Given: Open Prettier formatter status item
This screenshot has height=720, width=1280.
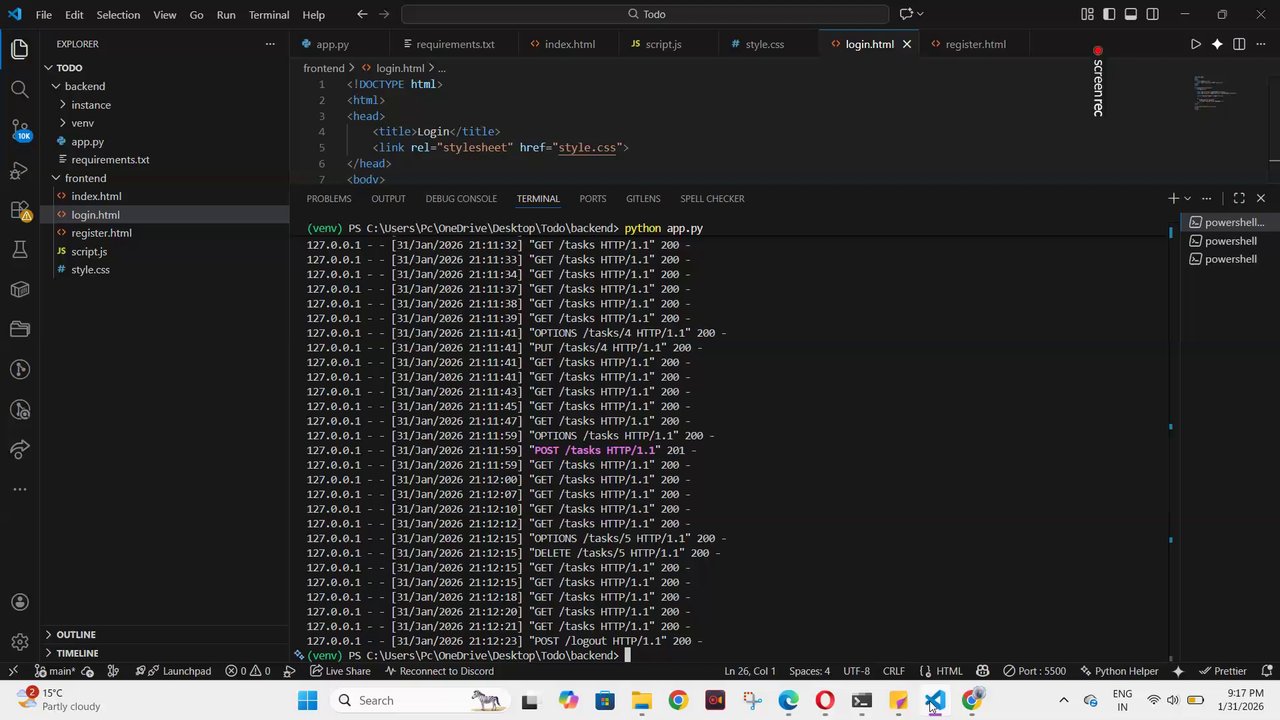Looking at the screenshot, I should tap(1222, 671).
